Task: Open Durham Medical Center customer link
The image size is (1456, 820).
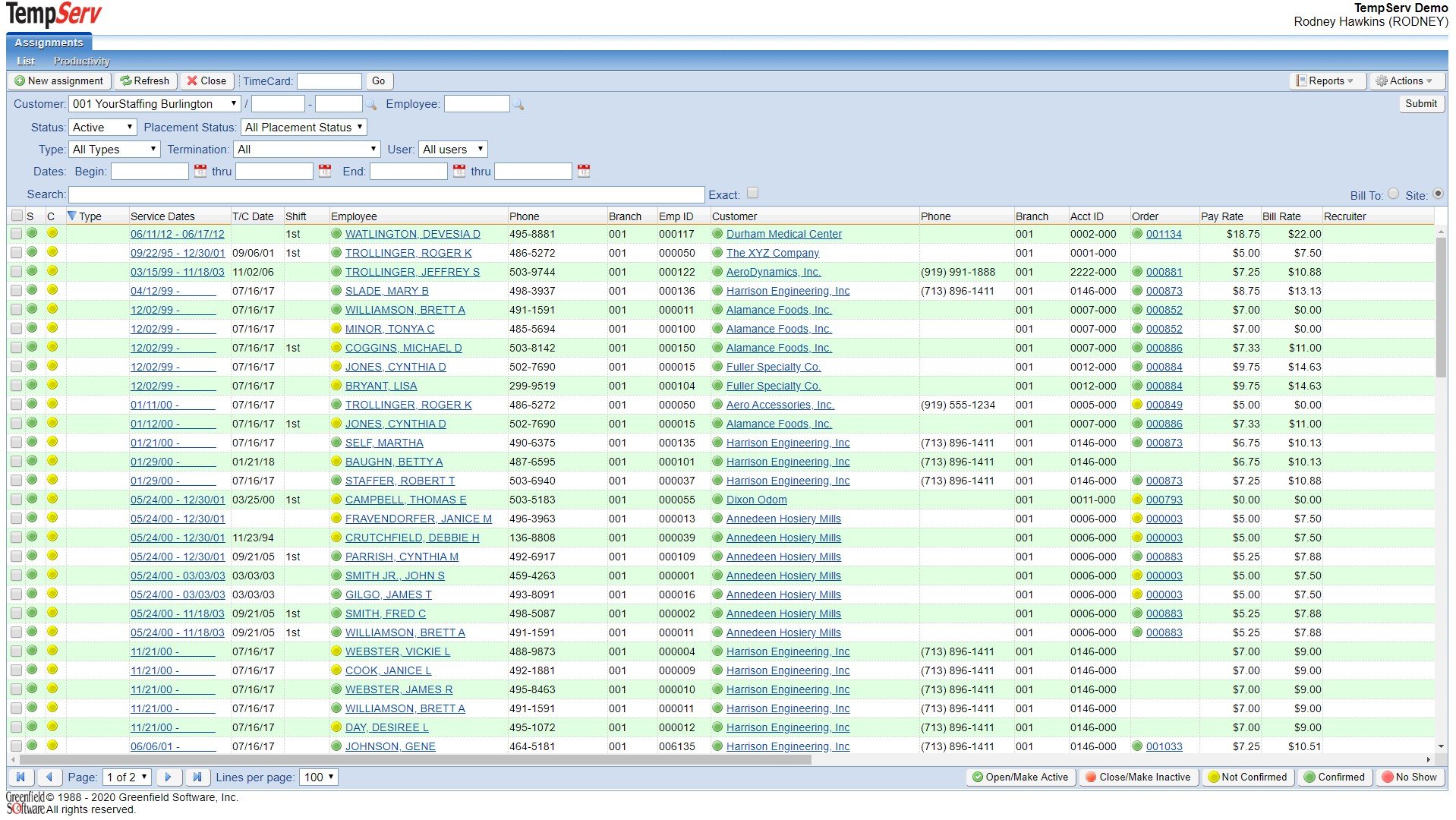Action: tap(783, 235)
